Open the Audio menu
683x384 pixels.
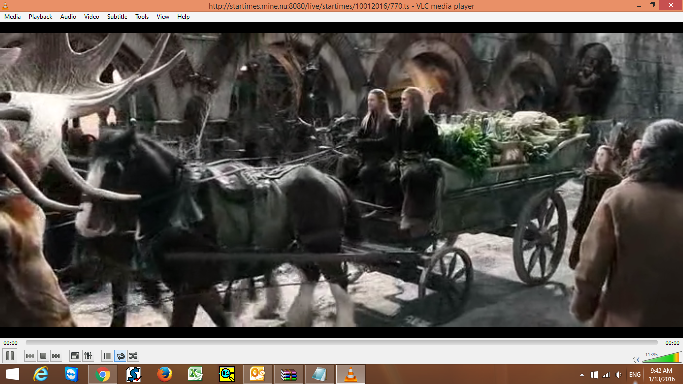(x=68, y=17)
